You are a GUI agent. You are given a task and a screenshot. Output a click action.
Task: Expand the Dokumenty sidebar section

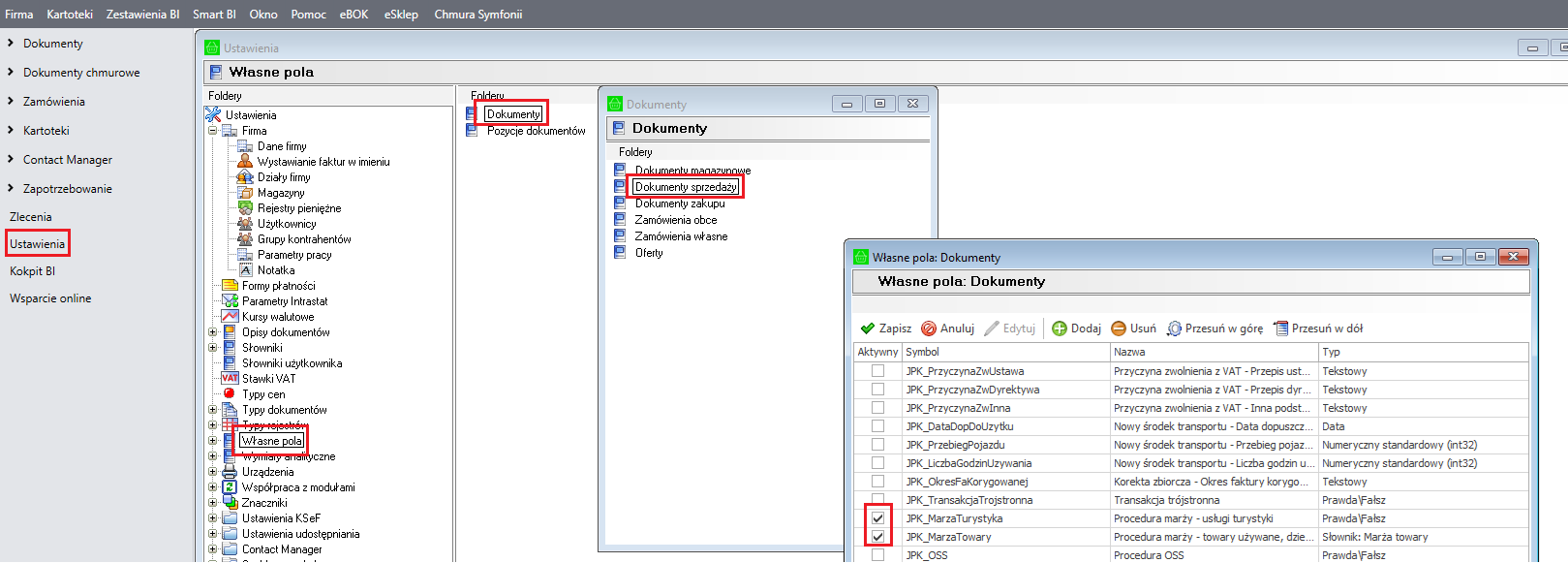click(11, 44)
